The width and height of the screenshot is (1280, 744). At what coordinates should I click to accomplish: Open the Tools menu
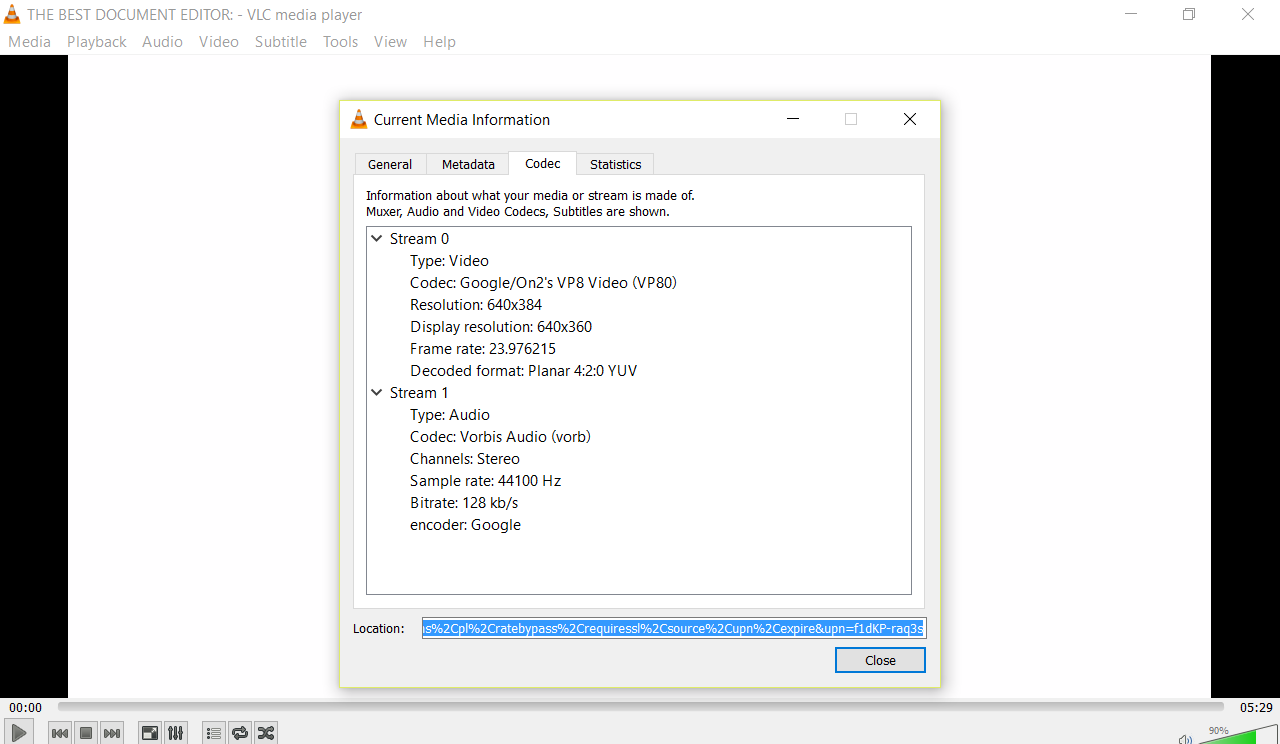coord(340,41)
